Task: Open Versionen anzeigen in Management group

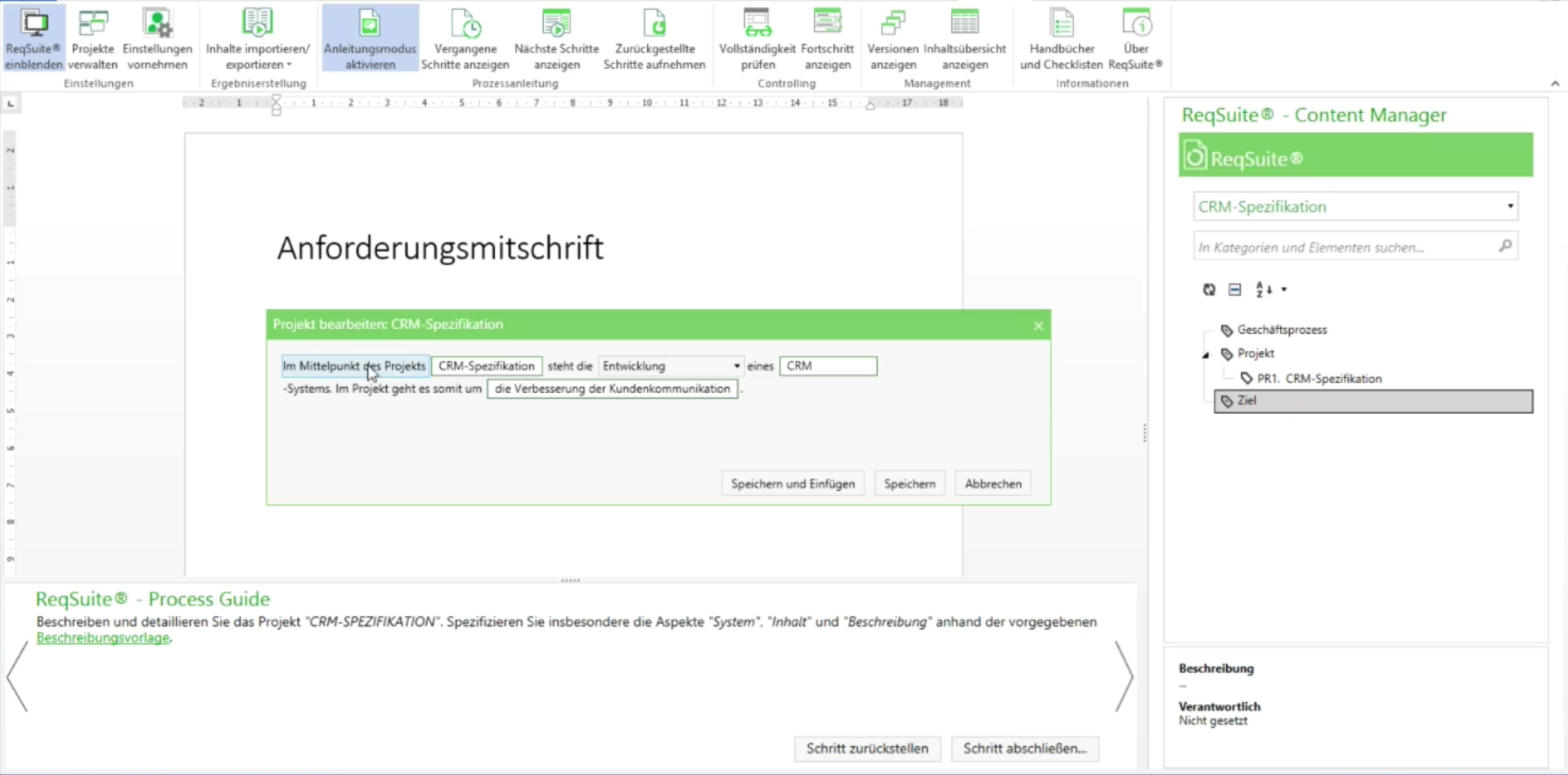Action: (x=892, y=38)
